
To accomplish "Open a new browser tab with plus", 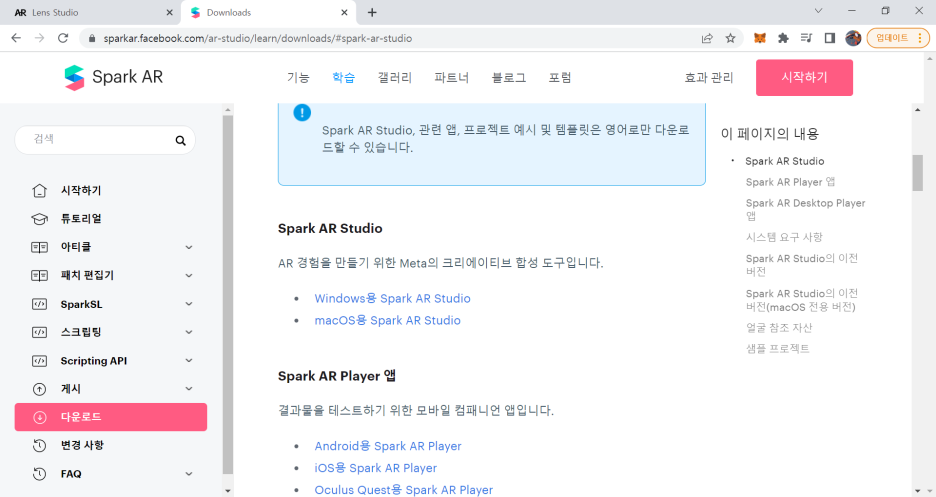I will click(x=372, y=13).
